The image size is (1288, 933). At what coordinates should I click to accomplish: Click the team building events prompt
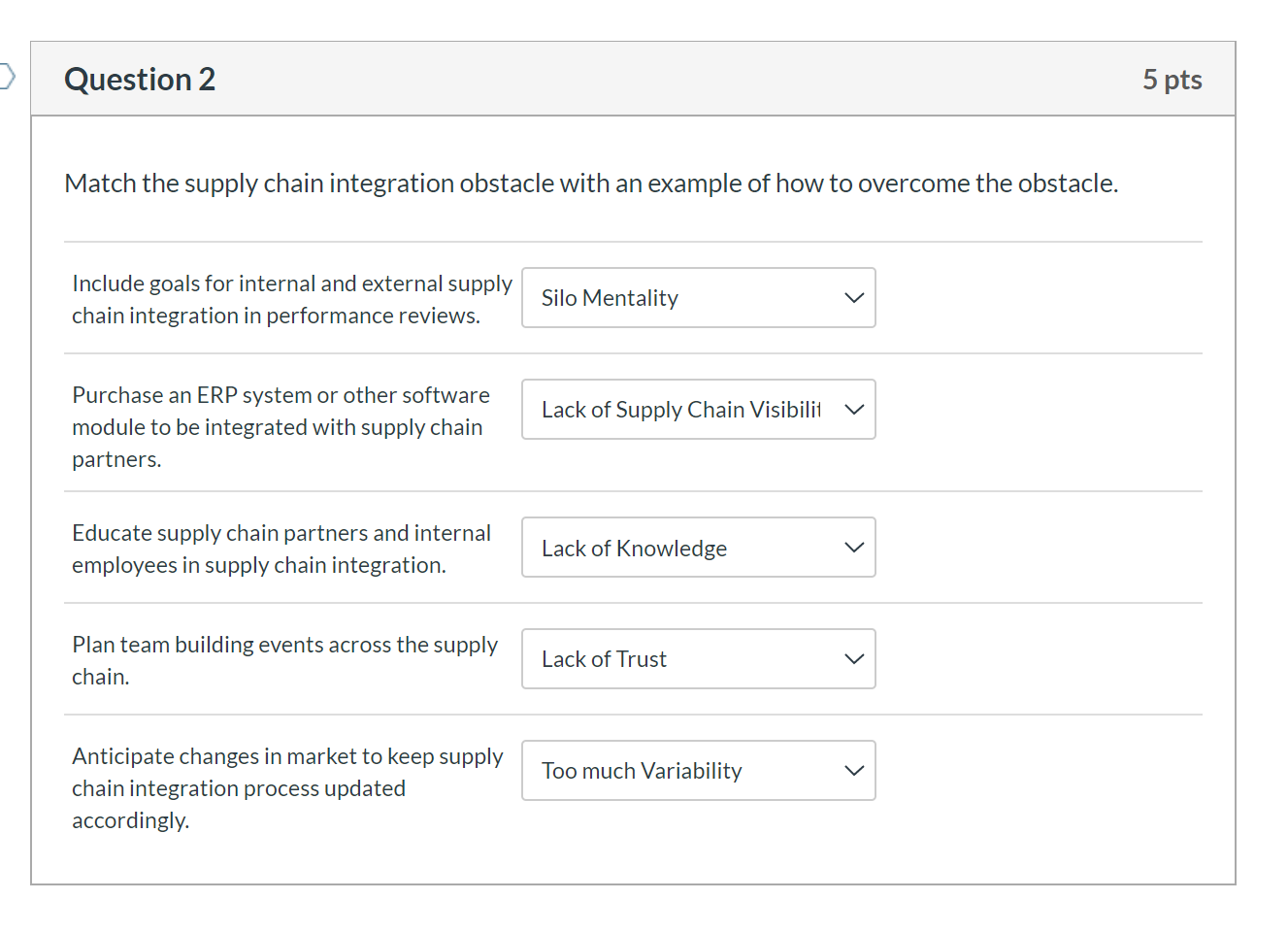pyautogui.click(x=284, y=659)
